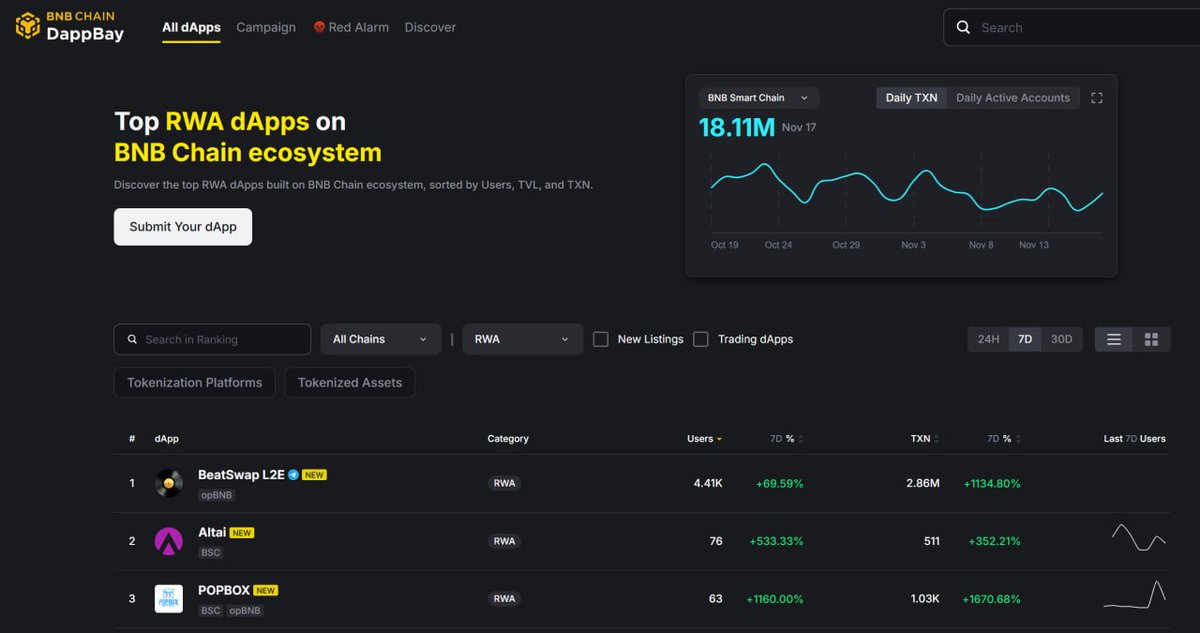Click Submit Your dApp button
The image size is (1200, 633).
pos(183,227)
